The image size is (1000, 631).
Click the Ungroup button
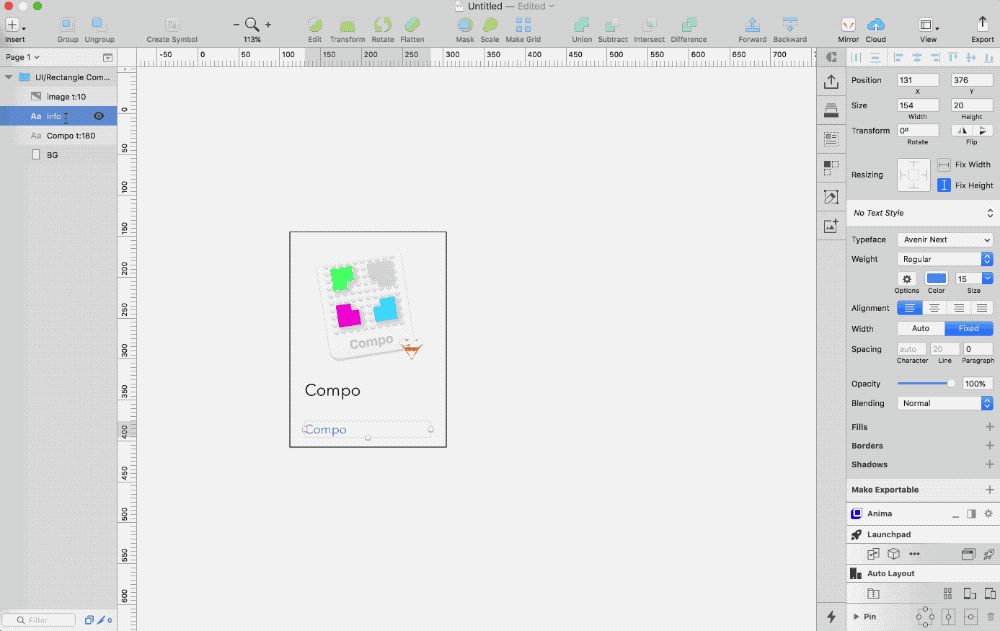[x=99, y=27]
